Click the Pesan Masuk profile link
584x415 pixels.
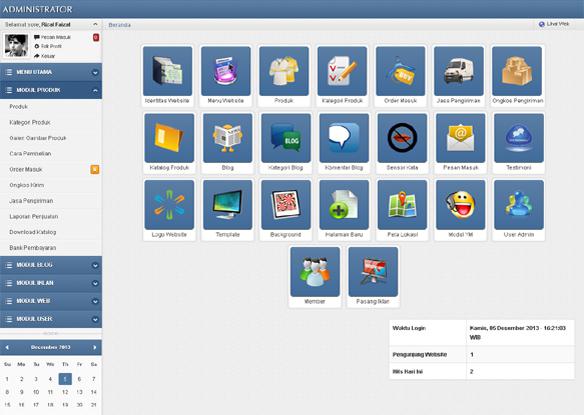55,37
